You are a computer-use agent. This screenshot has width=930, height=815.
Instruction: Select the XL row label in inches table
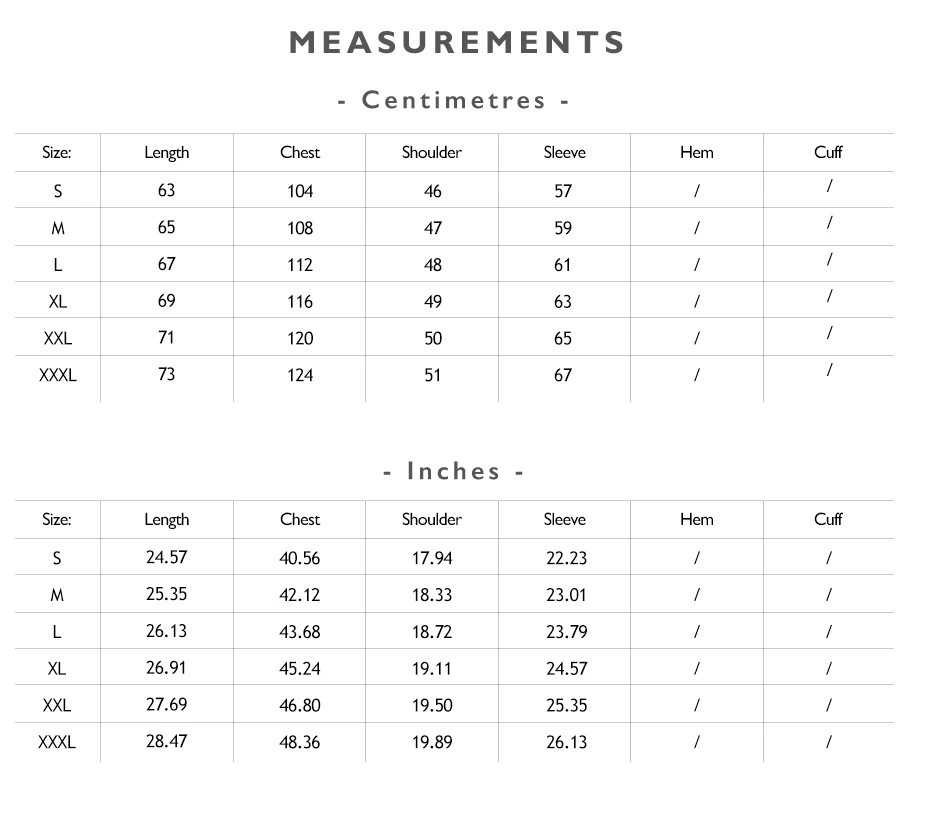pos(57,669)
